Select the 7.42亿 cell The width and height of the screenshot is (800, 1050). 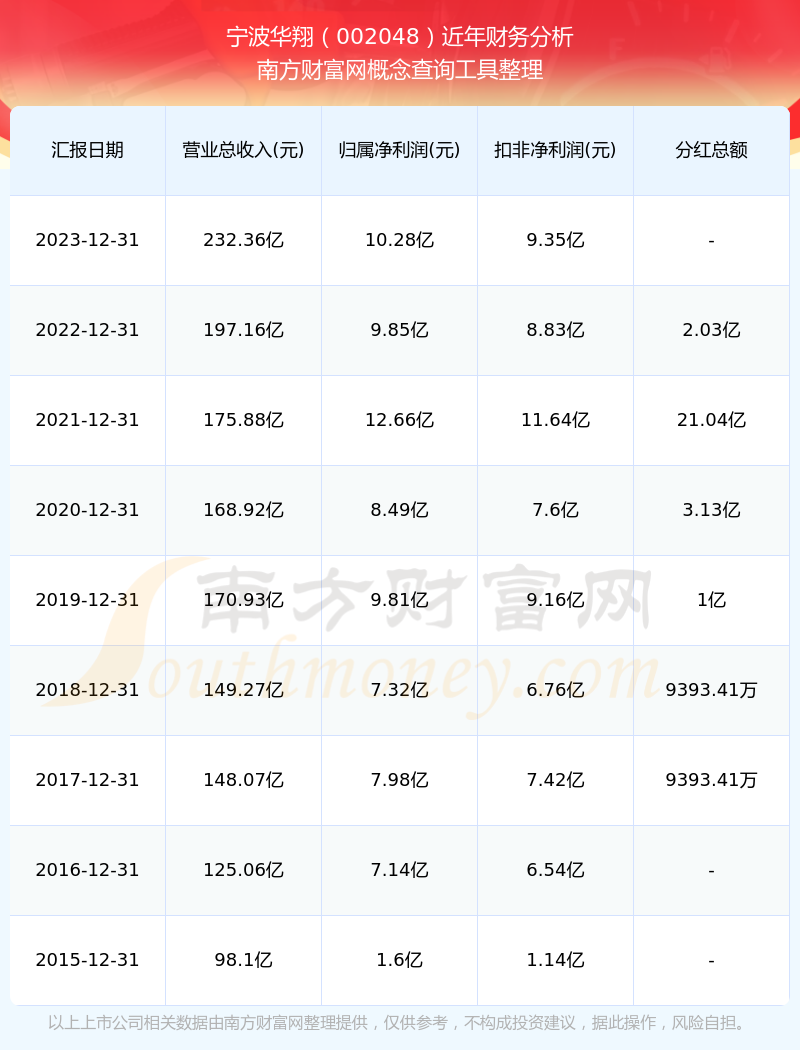(556, 780)
